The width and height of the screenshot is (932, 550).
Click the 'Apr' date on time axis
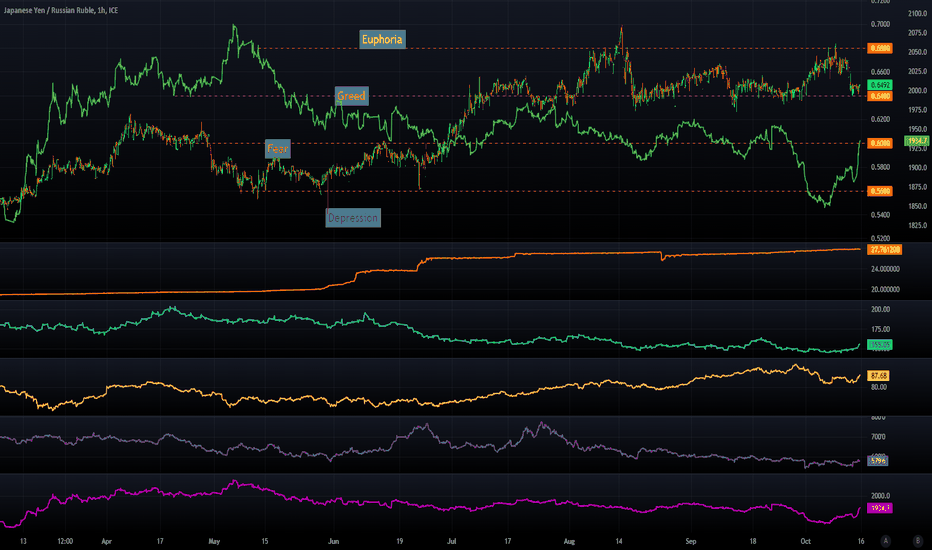pyautogui.click(x=106, y=542)
